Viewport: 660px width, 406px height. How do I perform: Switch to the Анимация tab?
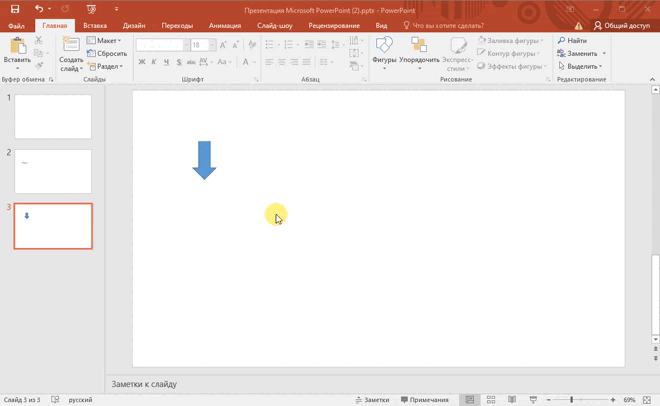[x=225, y=26]
